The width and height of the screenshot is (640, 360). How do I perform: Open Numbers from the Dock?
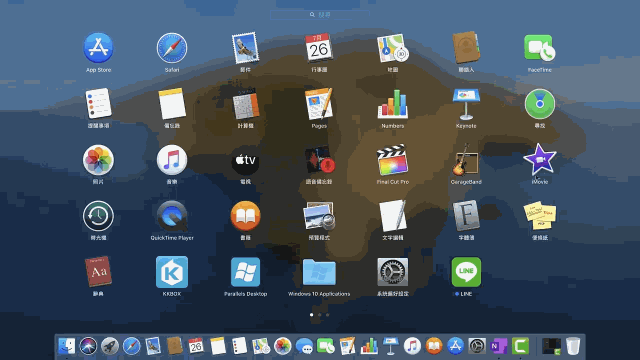(369, 346)
